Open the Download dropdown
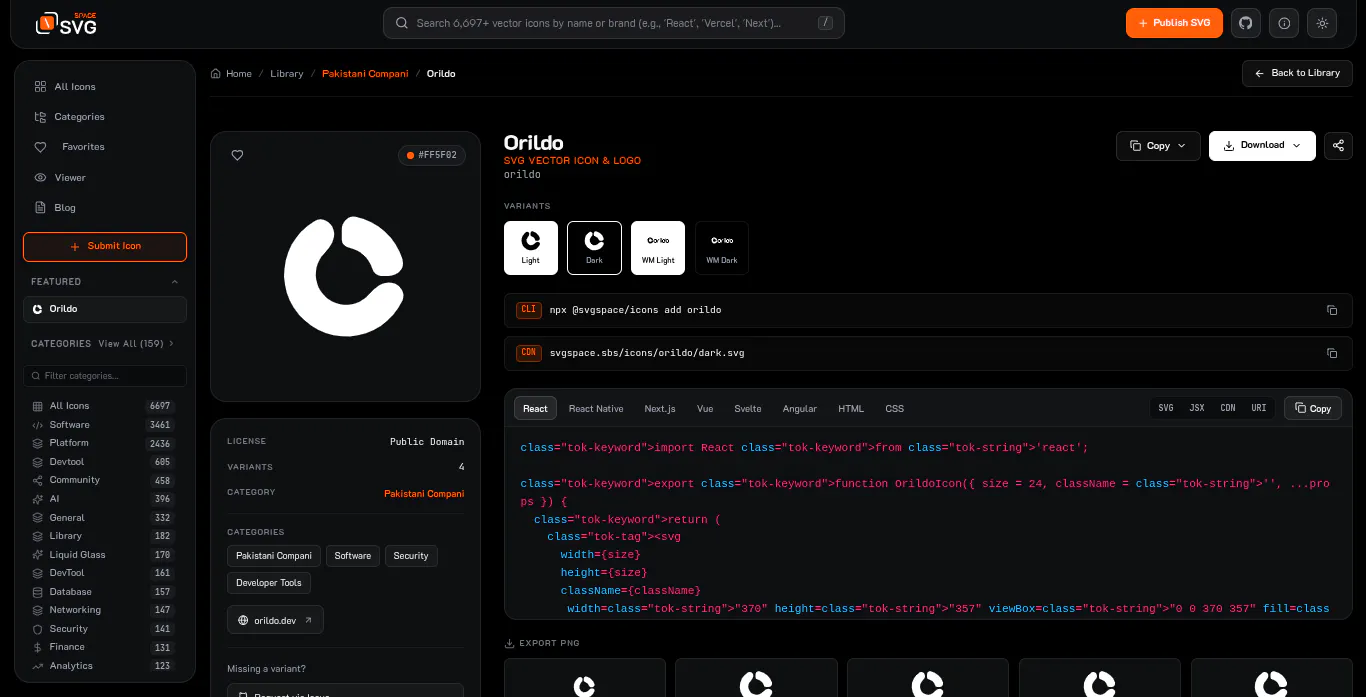The image size is (1366, 697). [x=1262, y=145]
